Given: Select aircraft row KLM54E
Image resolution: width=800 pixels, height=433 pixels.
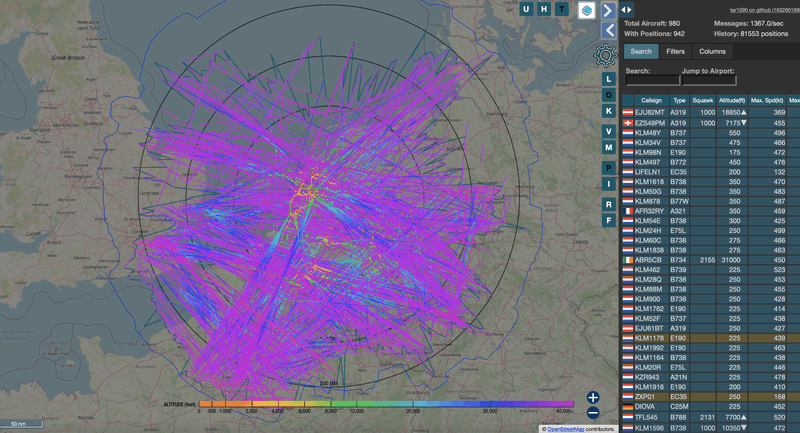Looking at the screenshot, I should 711,221.
